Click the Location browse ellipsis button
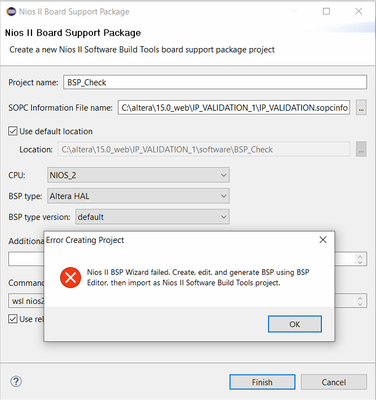Screen dimensions: 376x400 (x=361, y=149)
